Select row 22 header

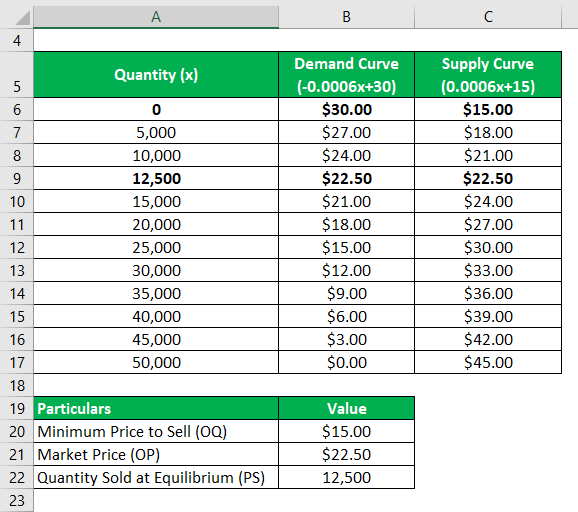(17, 477)
